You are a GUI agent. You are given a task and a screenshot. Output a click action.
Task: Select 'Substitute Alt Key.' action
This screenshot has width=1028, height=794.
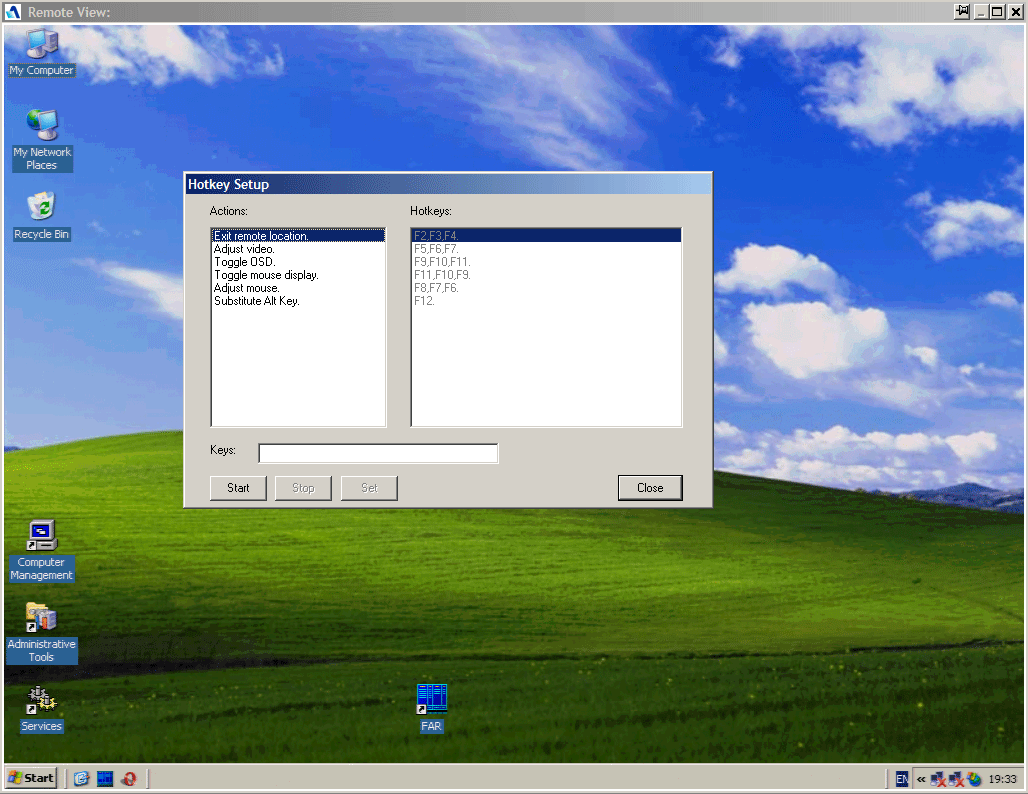[x=298, y=301]
